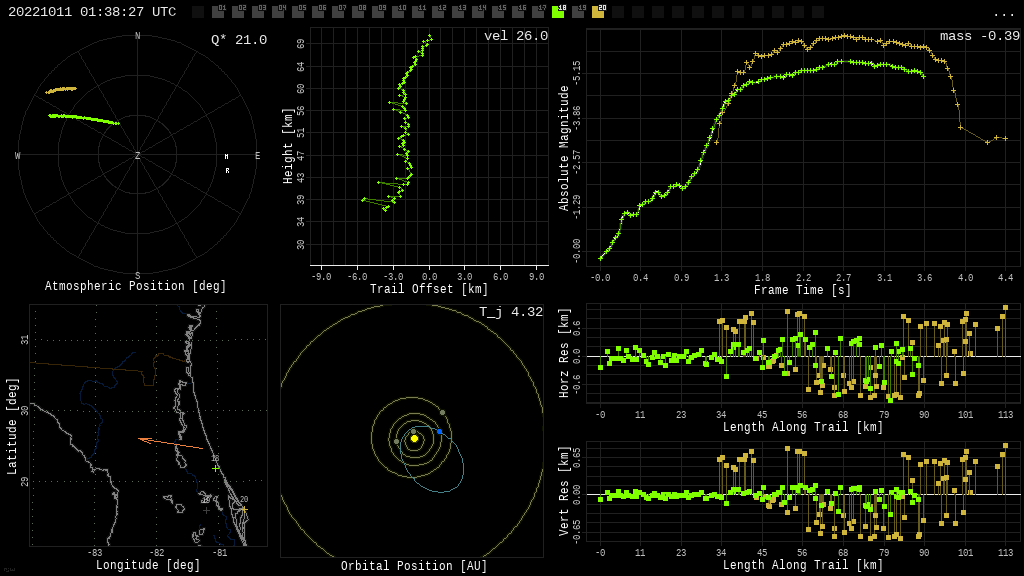The width and height of the screenshot is (1024, 576).
Task: Click the yellow Sun in orbital plot
Action: click(414, 438)
